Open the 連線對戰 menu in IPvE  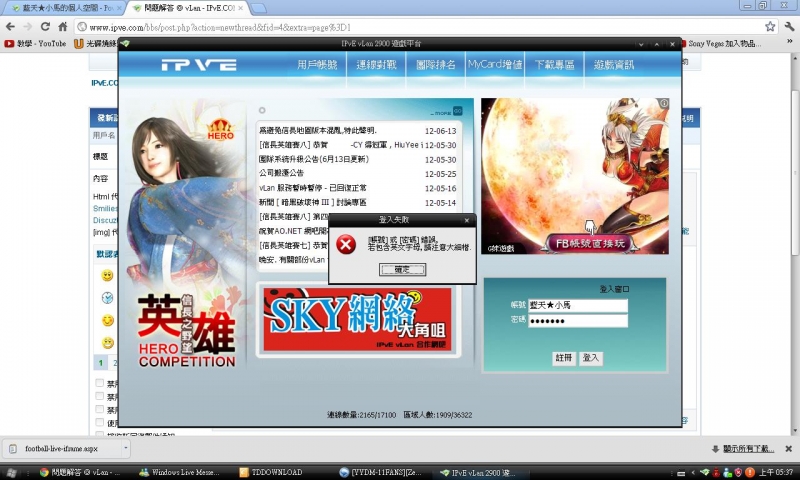376,65
